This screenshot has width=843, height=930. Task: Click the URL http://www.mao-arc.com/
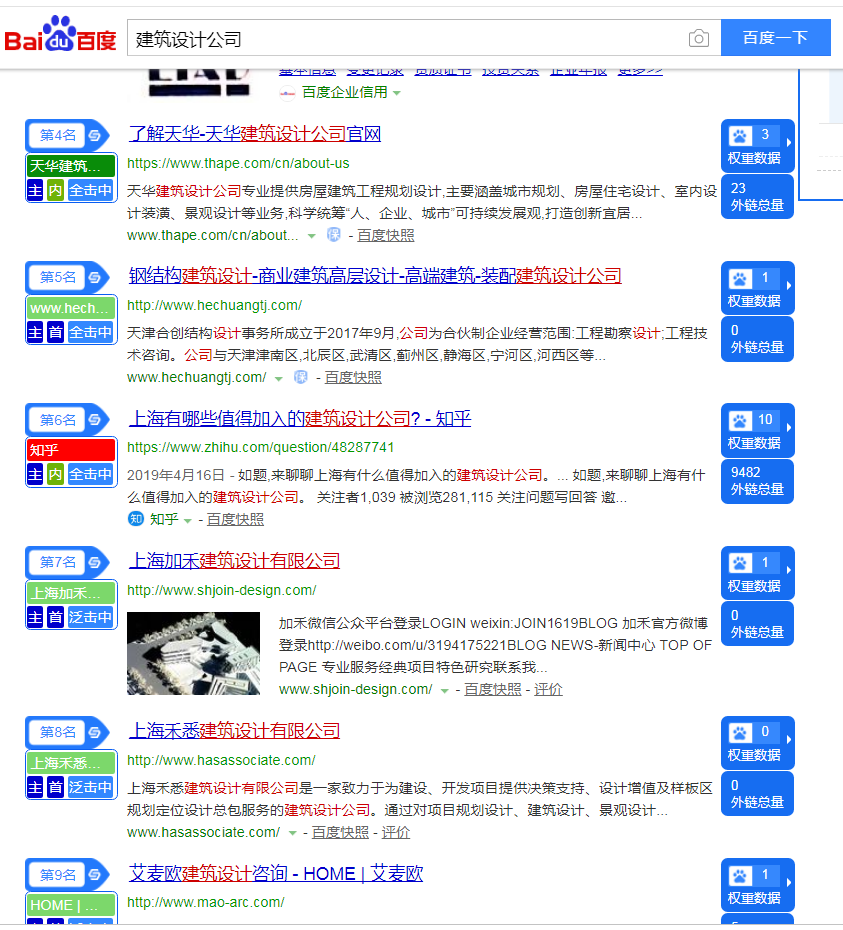click(x=206, y=902)
